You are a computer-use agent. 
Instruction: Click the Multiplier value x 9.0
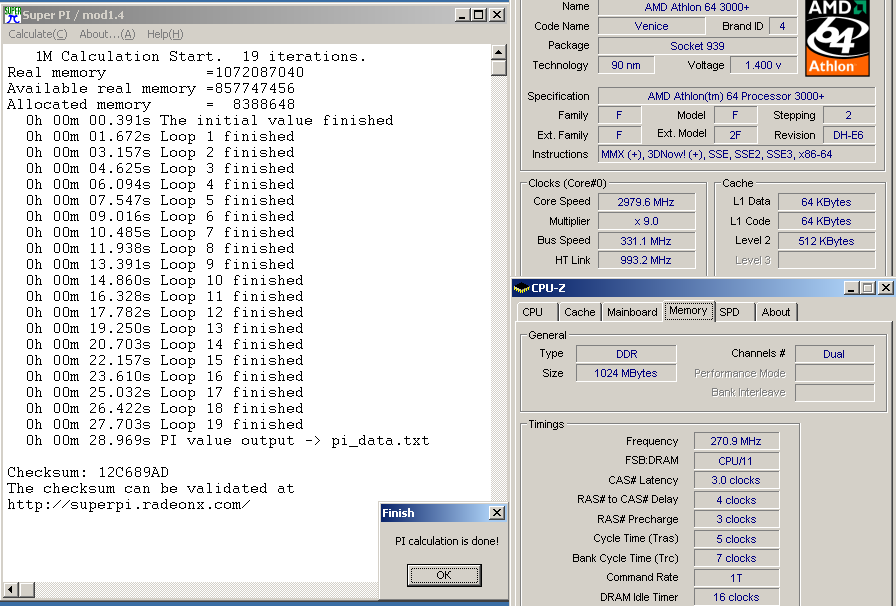(646, 221)
